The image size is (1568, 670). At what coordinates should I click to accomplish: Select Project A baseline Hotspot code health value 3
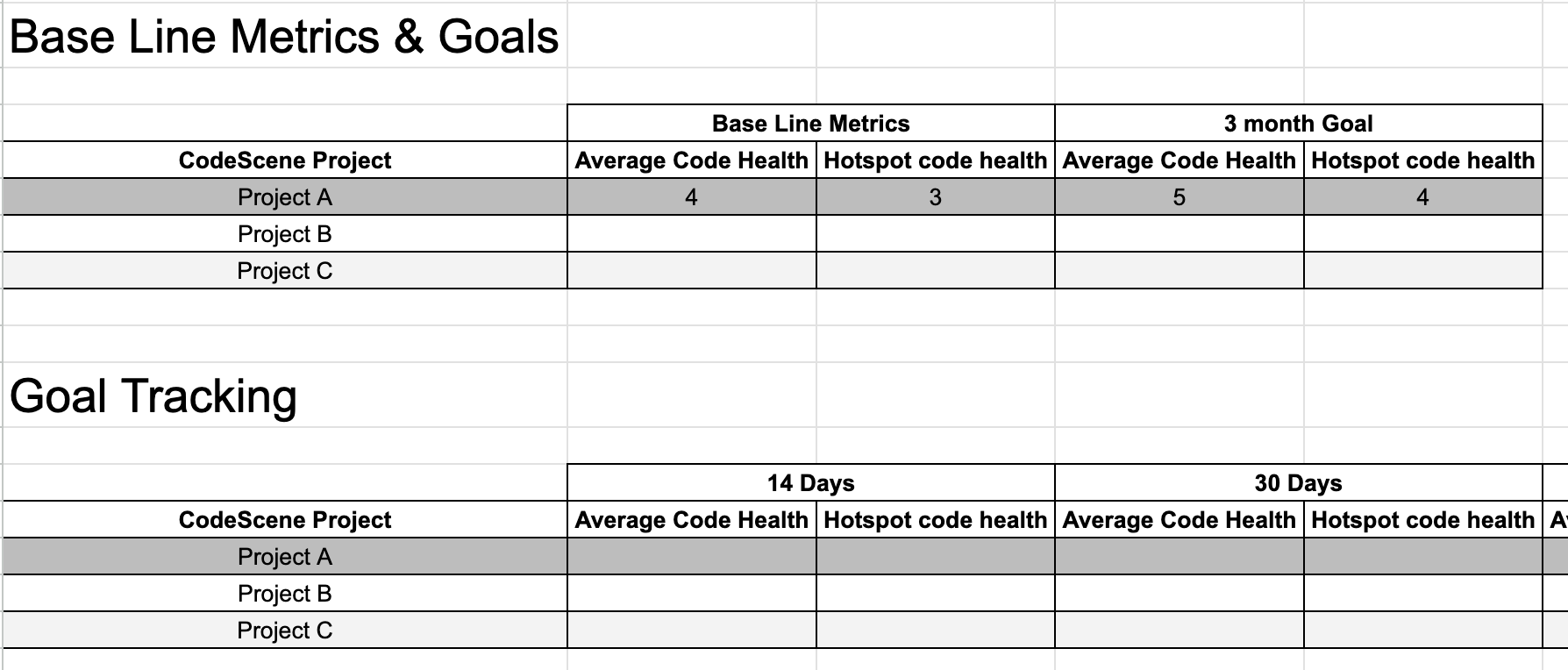tap(935, 197)
